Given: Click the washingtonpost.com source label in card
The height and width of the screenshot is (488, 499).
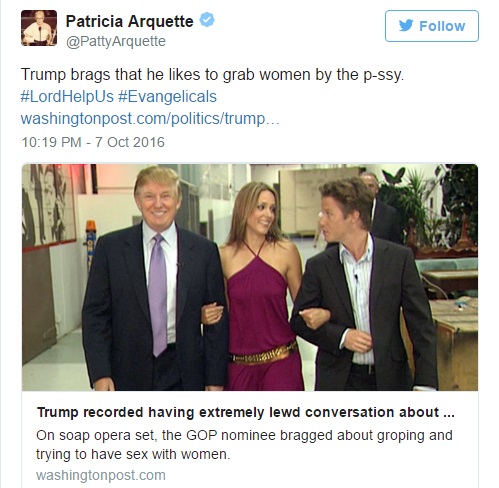Looking at the screenshot, I should [101, 475].
